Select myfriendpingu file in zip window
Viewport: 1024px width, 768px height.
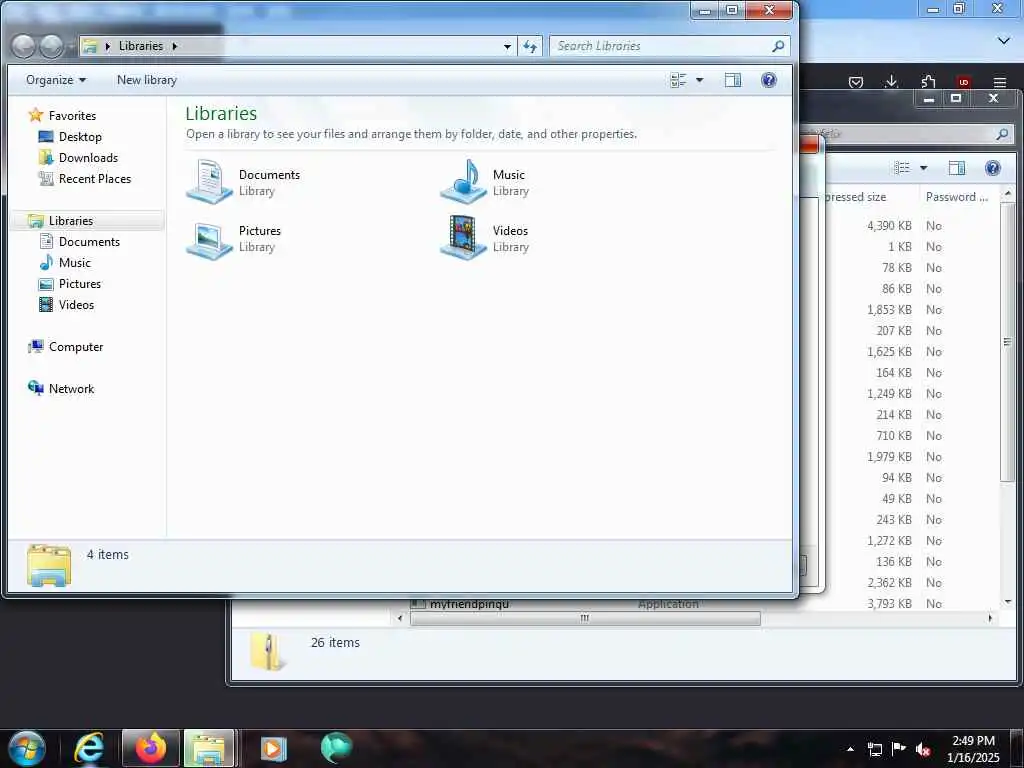(469, 604)
